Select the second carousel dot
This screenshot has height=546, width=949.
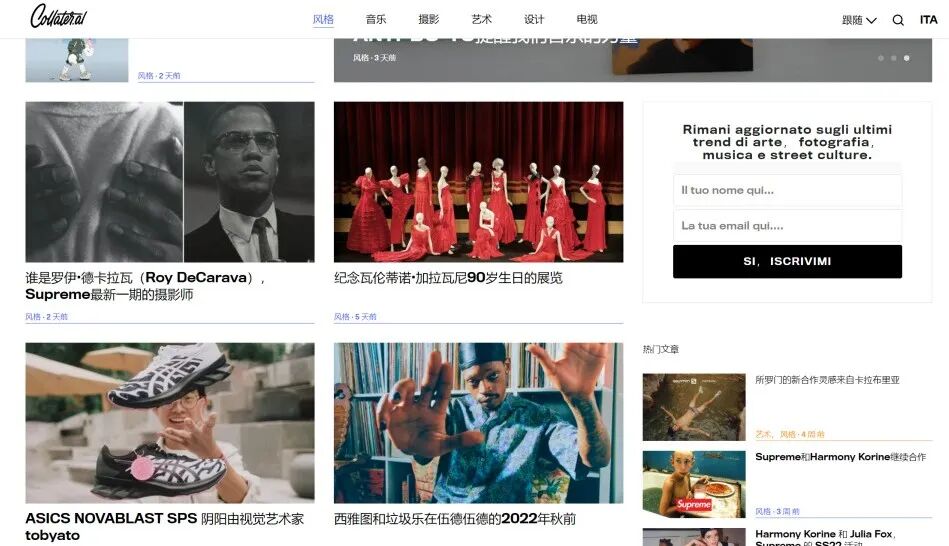tap(893, 58)
